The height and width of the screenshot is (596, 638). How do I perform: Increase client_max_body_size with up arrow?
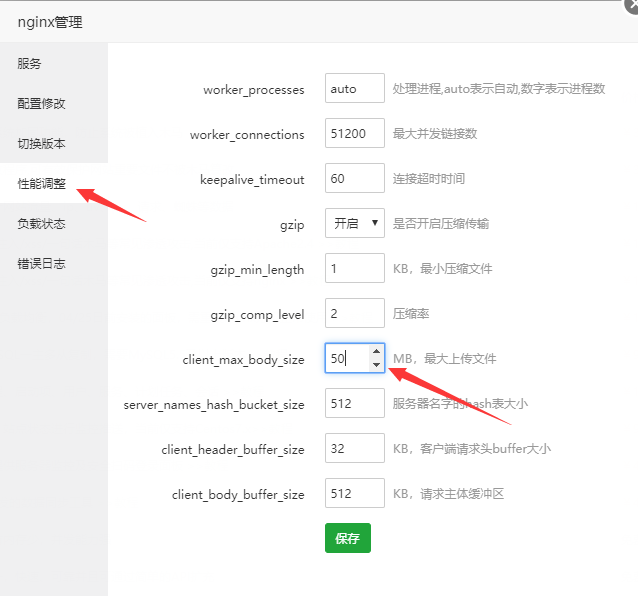(x=376, y=351)
